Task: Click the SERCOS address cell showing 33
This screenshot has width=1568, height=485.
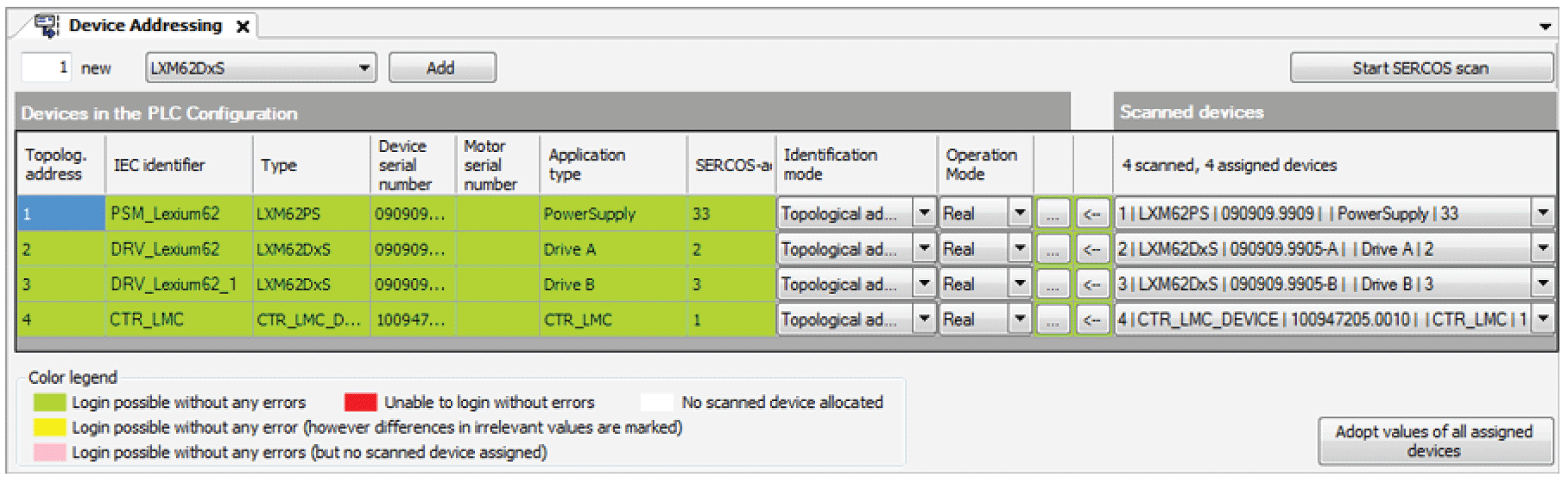Action: [731, 213]
